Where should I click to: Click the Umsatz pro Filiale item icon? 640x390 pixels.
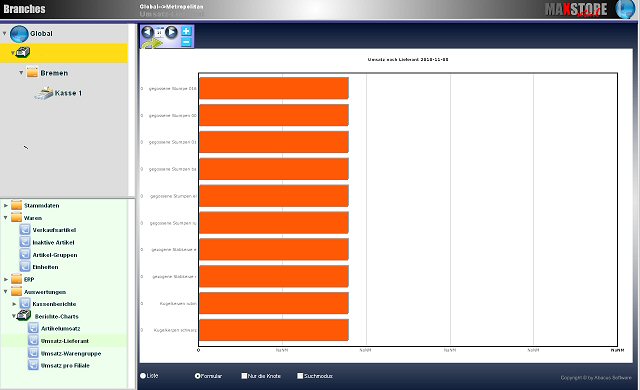point(33,365)
